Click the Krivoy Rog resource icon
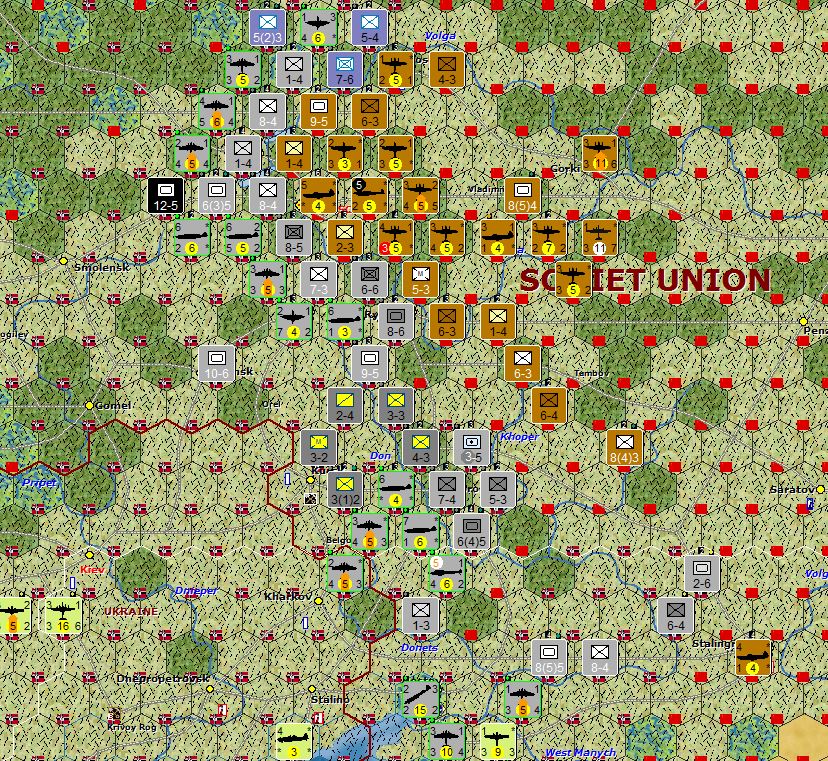Viewport: 828px width, 761px height. point(114,715)
